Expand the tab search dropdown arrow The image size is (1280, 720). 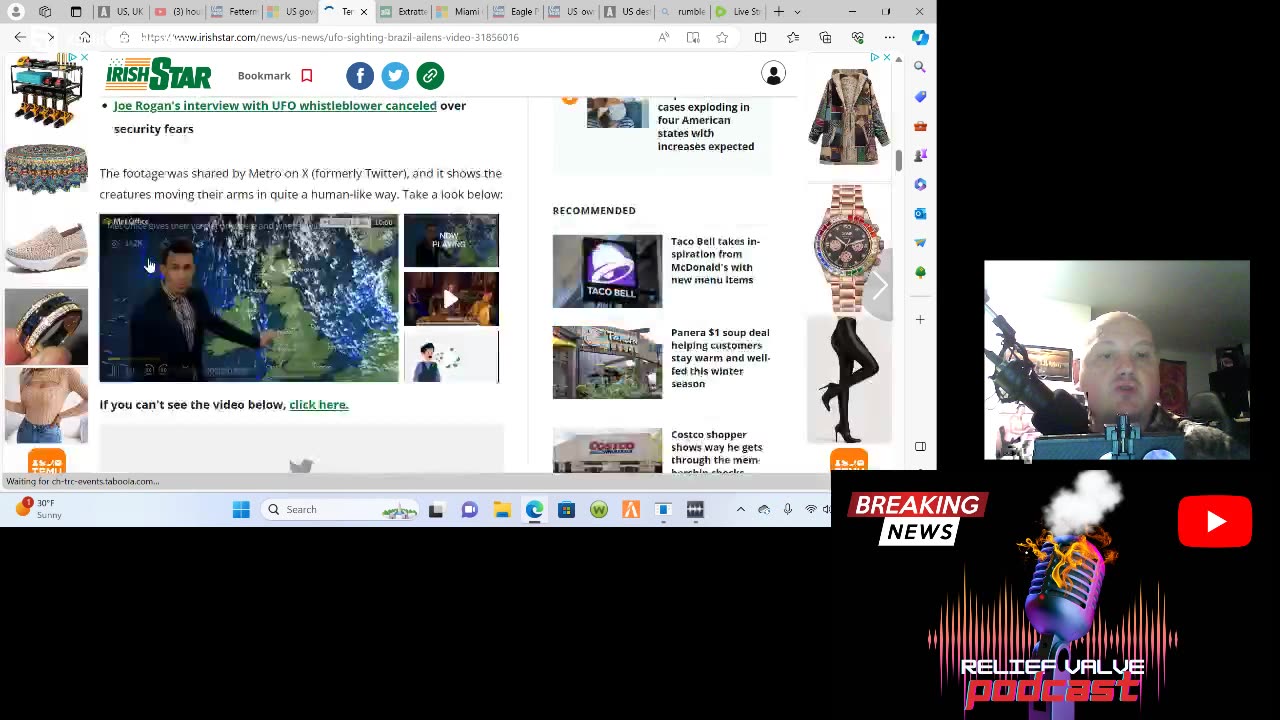pos(797,11)
